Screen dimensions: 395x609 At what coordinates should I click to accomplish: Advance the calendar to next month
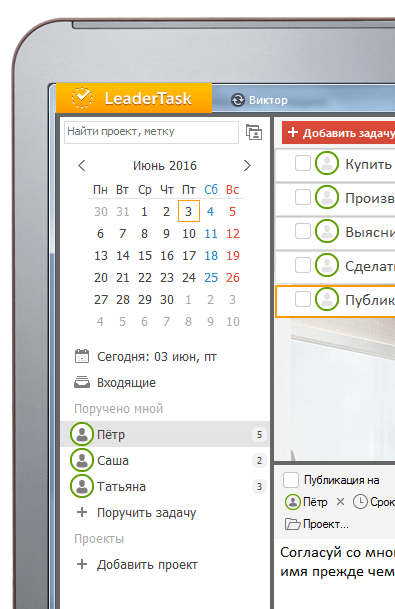247,165
